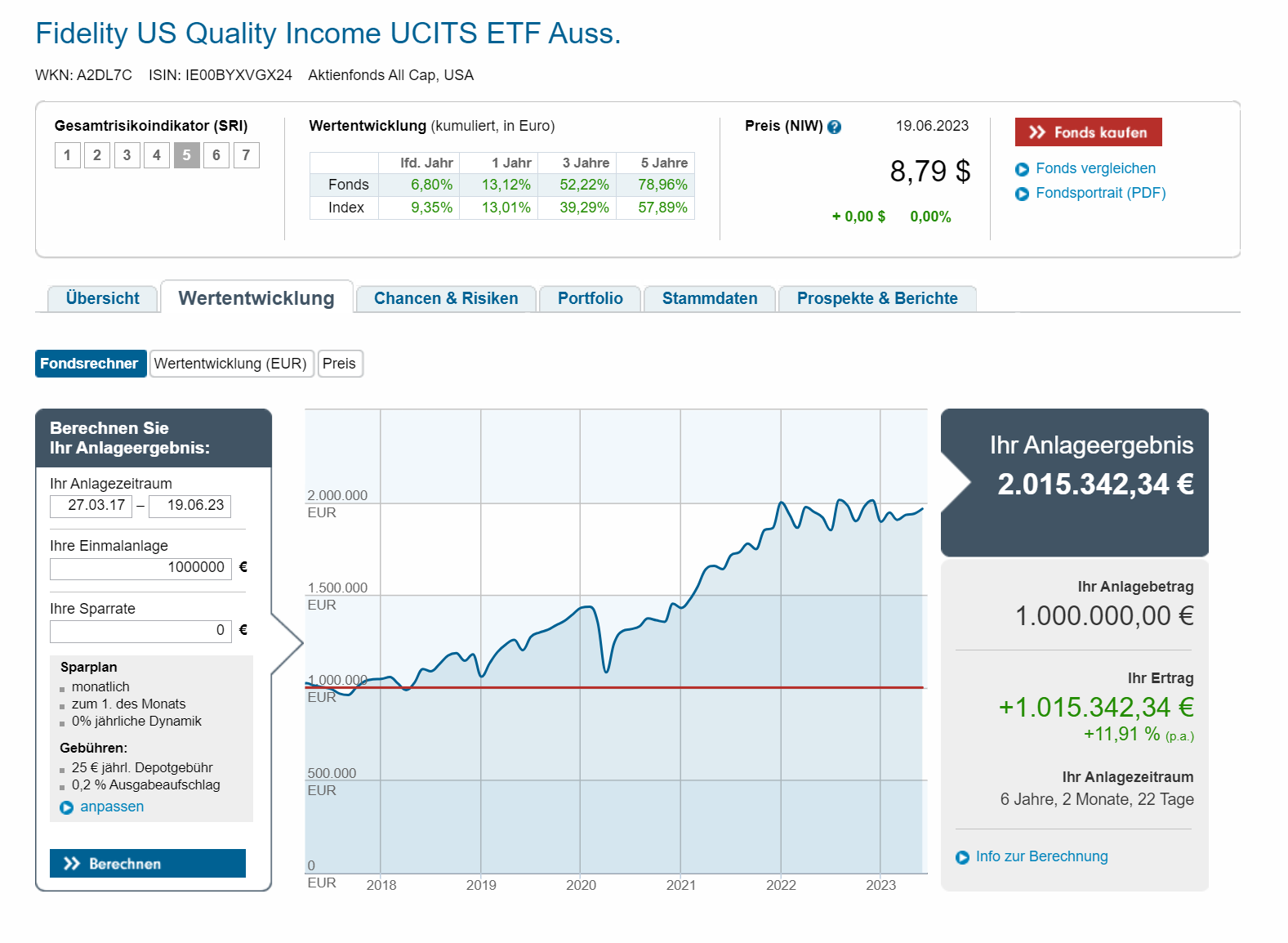
Task: Click the 2020 label on chart axis
Action: coord(581,885)
